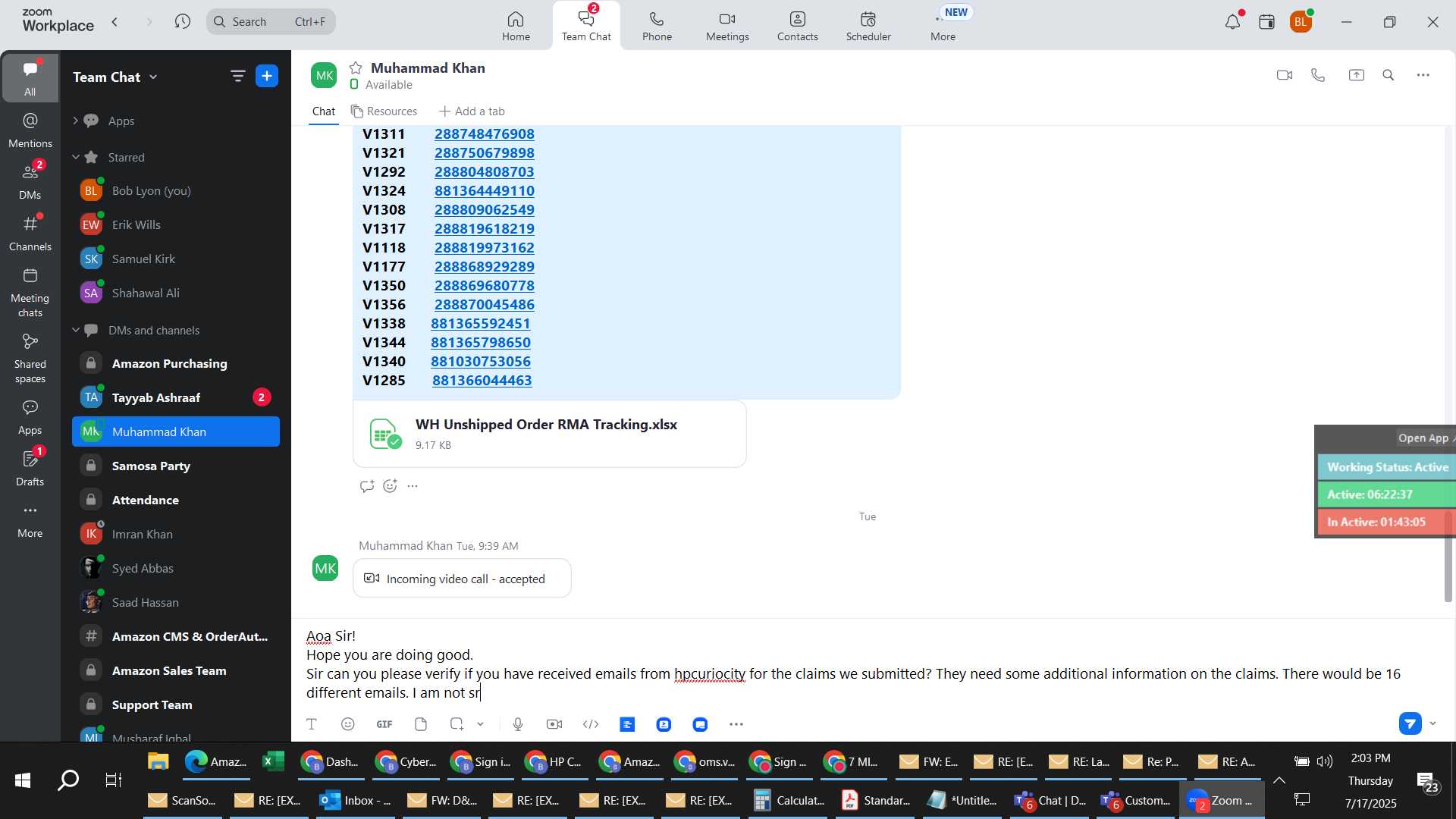1456x819 pixels.
Task: Click the screenshot capture icon in composer
Action: [x=457, y=724]
